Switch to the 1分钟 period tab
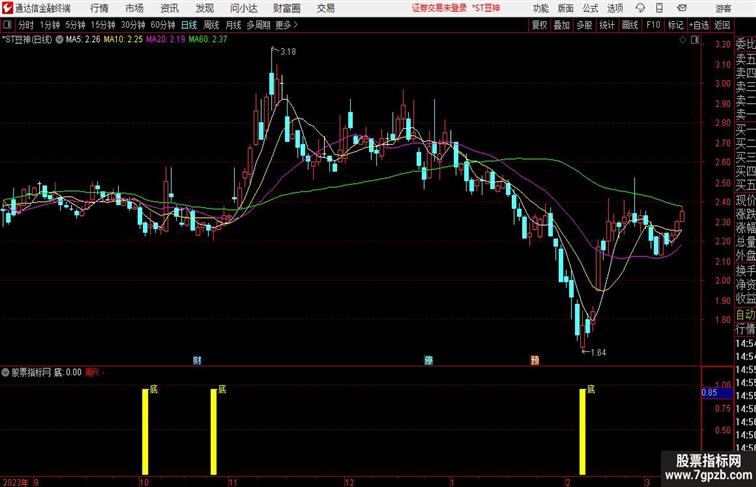The image size is (756, 487). click(50, 25)
